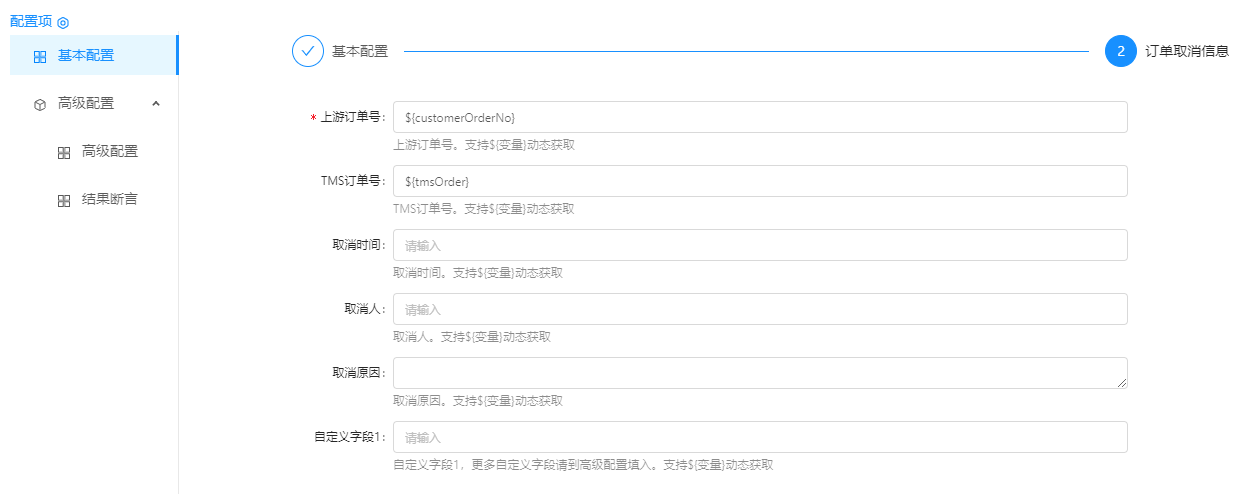Go back to 基本配置 step label
Image resolution: width=1250 pixels, height=494 pixels.
coord(360,51)
